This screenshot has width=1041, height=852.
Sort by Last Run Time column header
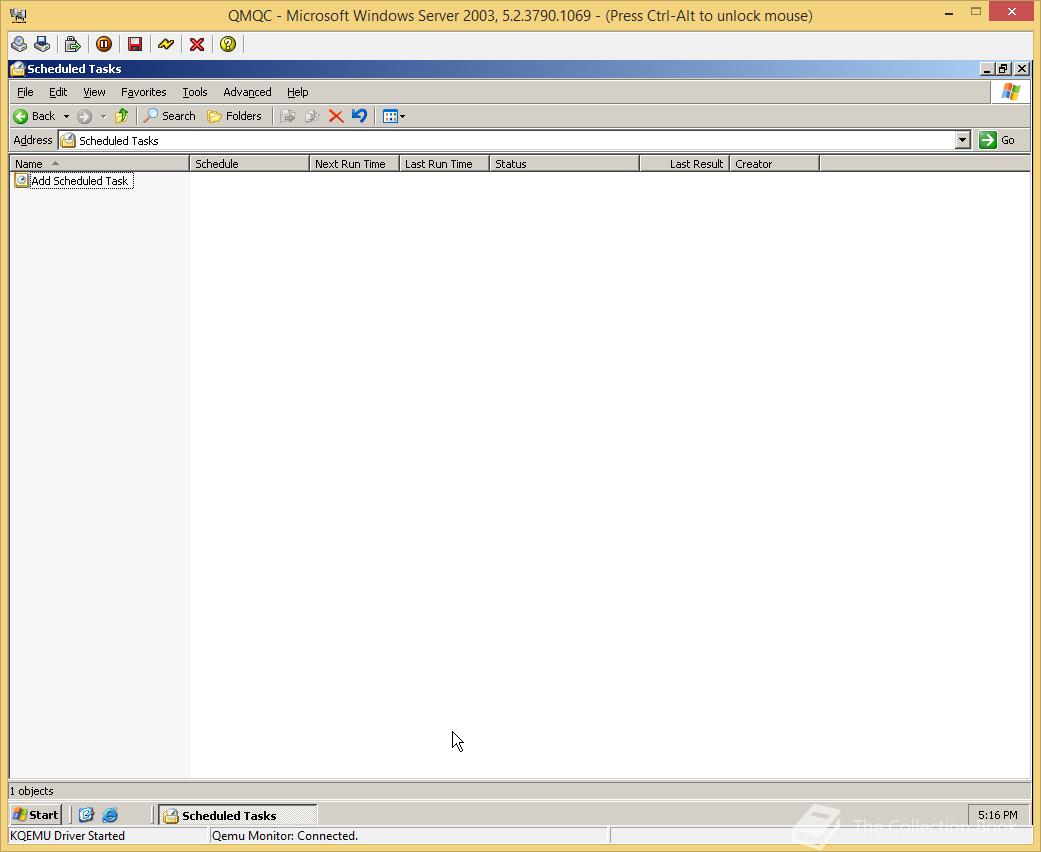tap(444, 163)
